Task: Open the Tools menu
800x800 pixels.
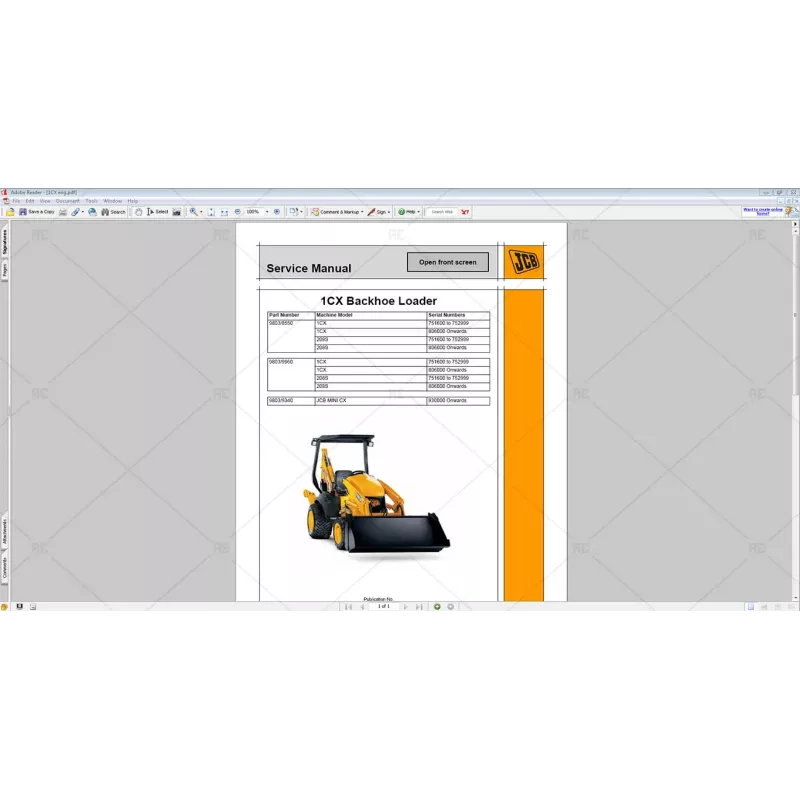Action: click(x=92, y=199)
